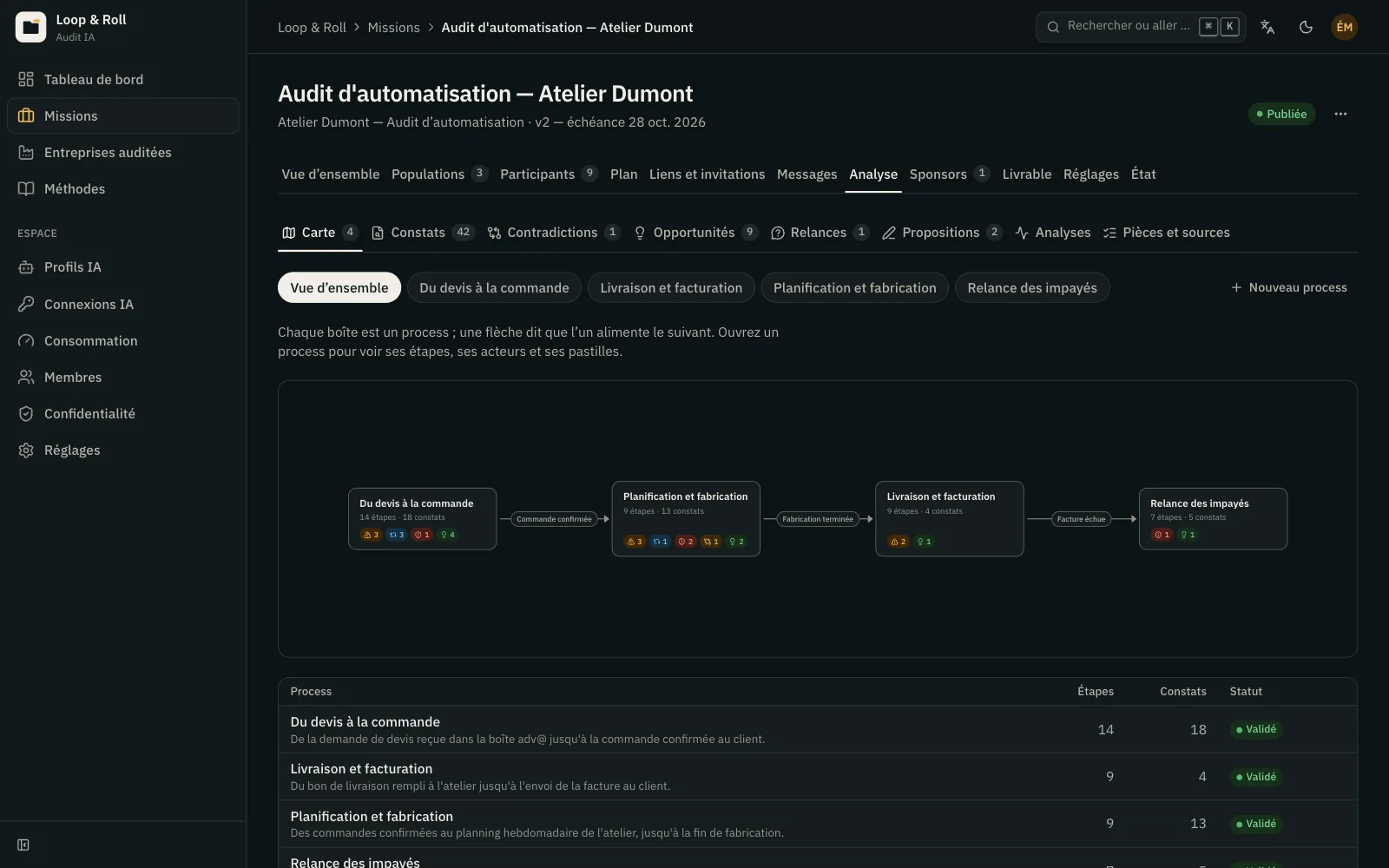Switch to the Populations tab
The height and width of the screenshot is (868, 1389).
[439, 174]
